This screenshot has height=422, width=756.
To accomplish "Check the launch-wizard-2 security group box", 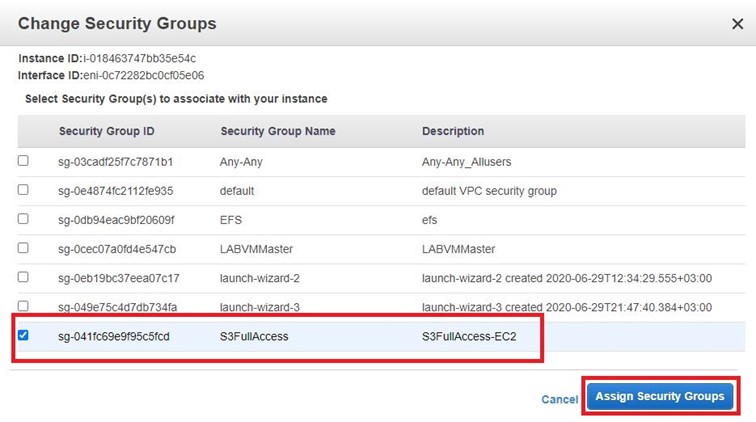I will (23, 277).
